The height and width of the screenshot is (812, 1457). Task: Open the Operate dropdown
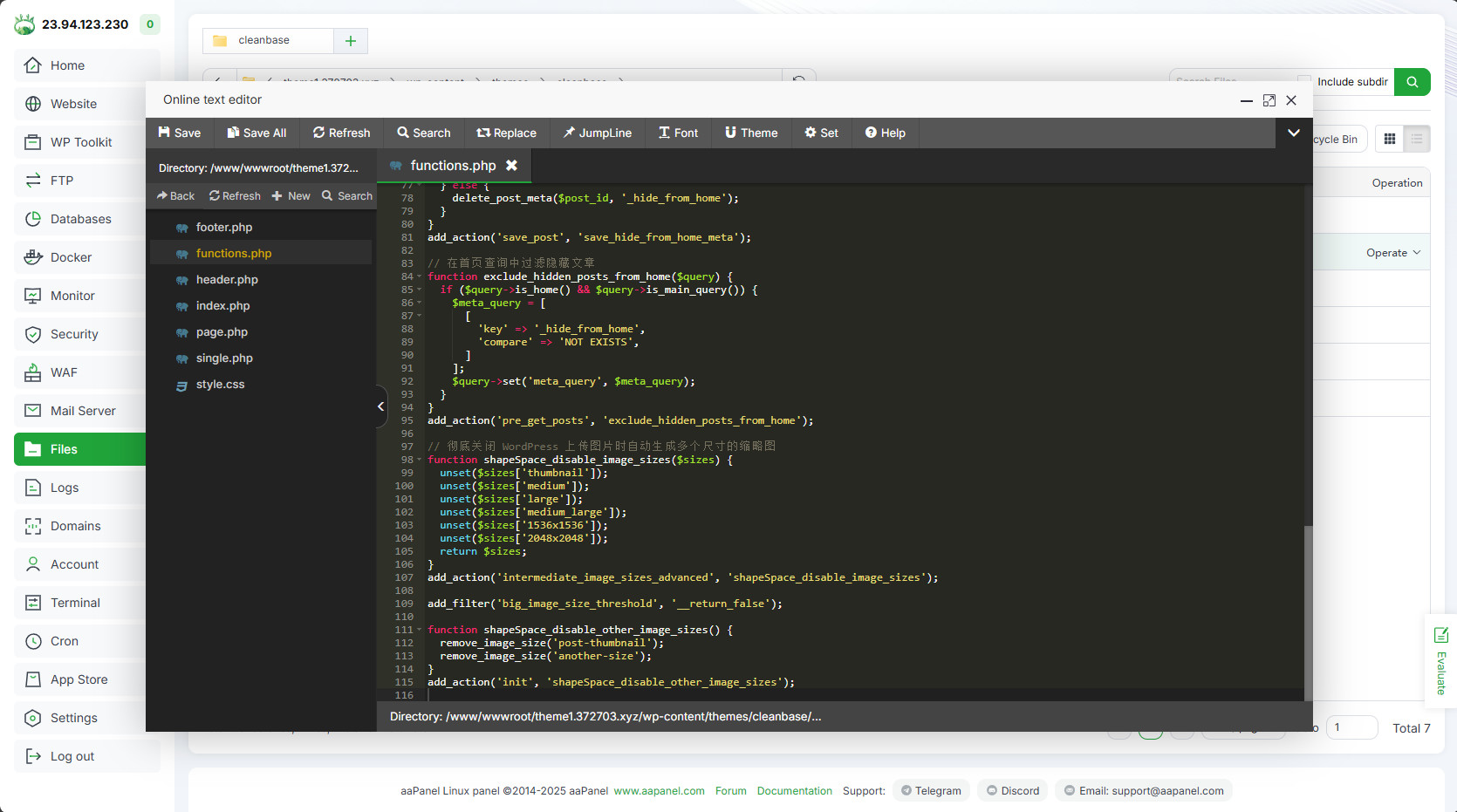tap(1392, 253)
